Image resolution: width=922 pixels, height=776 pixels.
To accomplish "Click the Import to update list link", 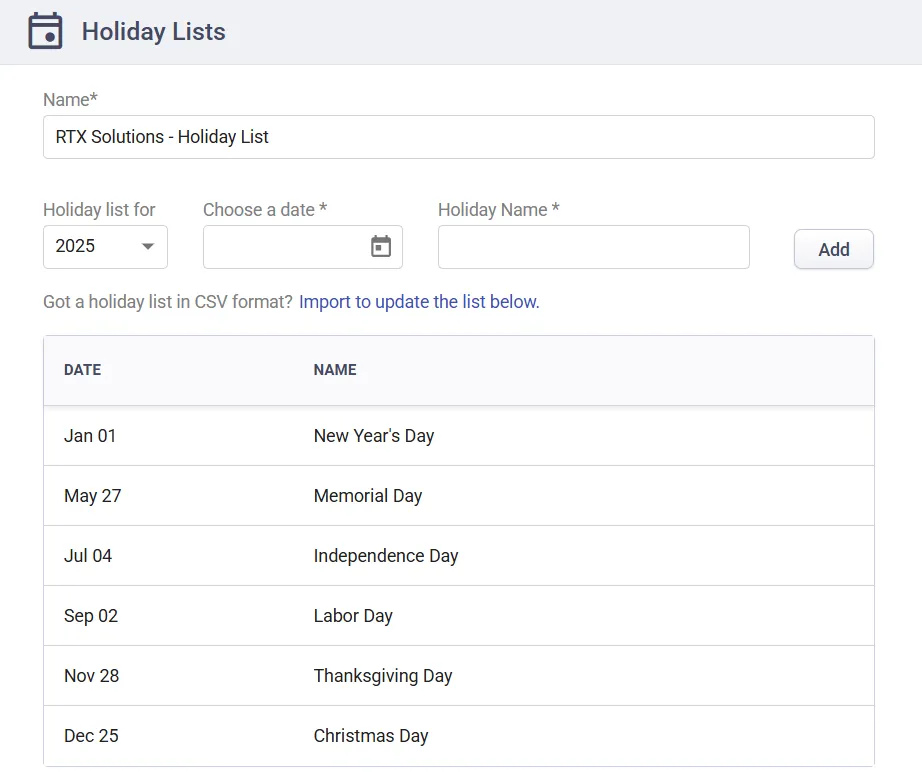I will 419,302.
